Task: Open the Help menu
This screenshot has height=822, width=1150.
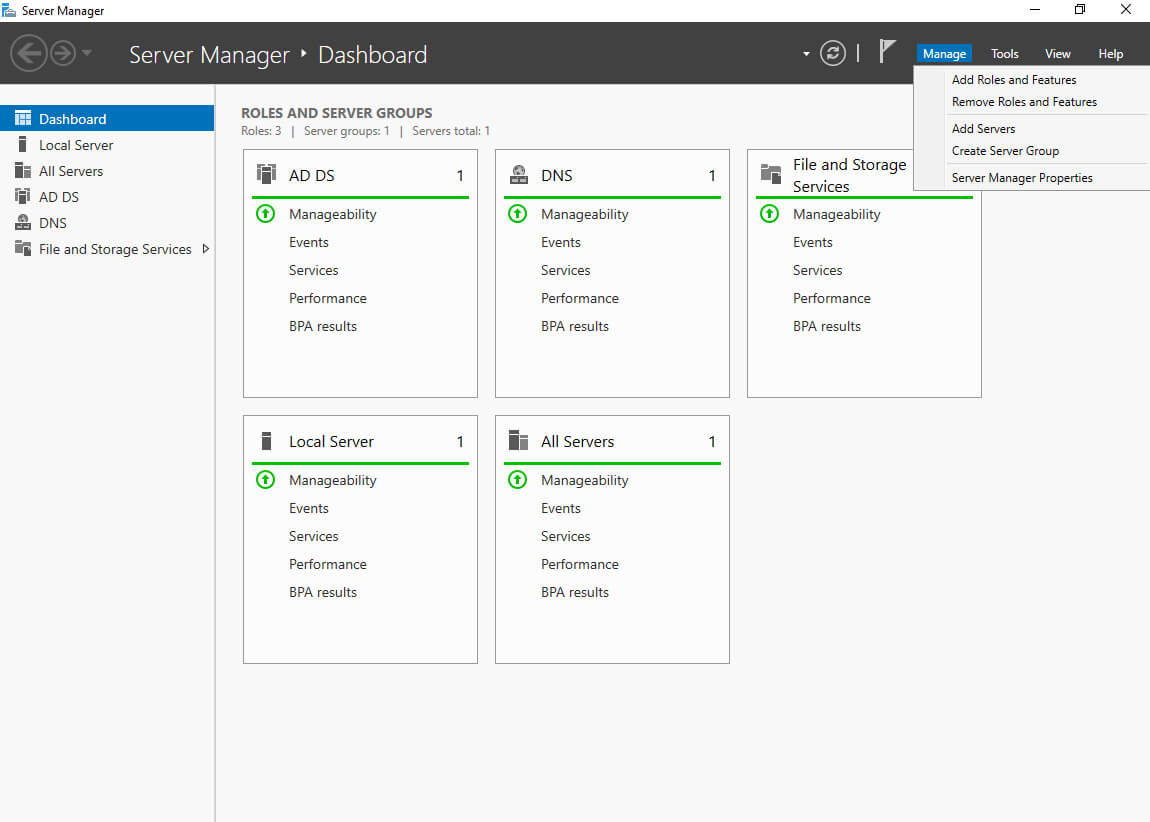Action: 1110,54
